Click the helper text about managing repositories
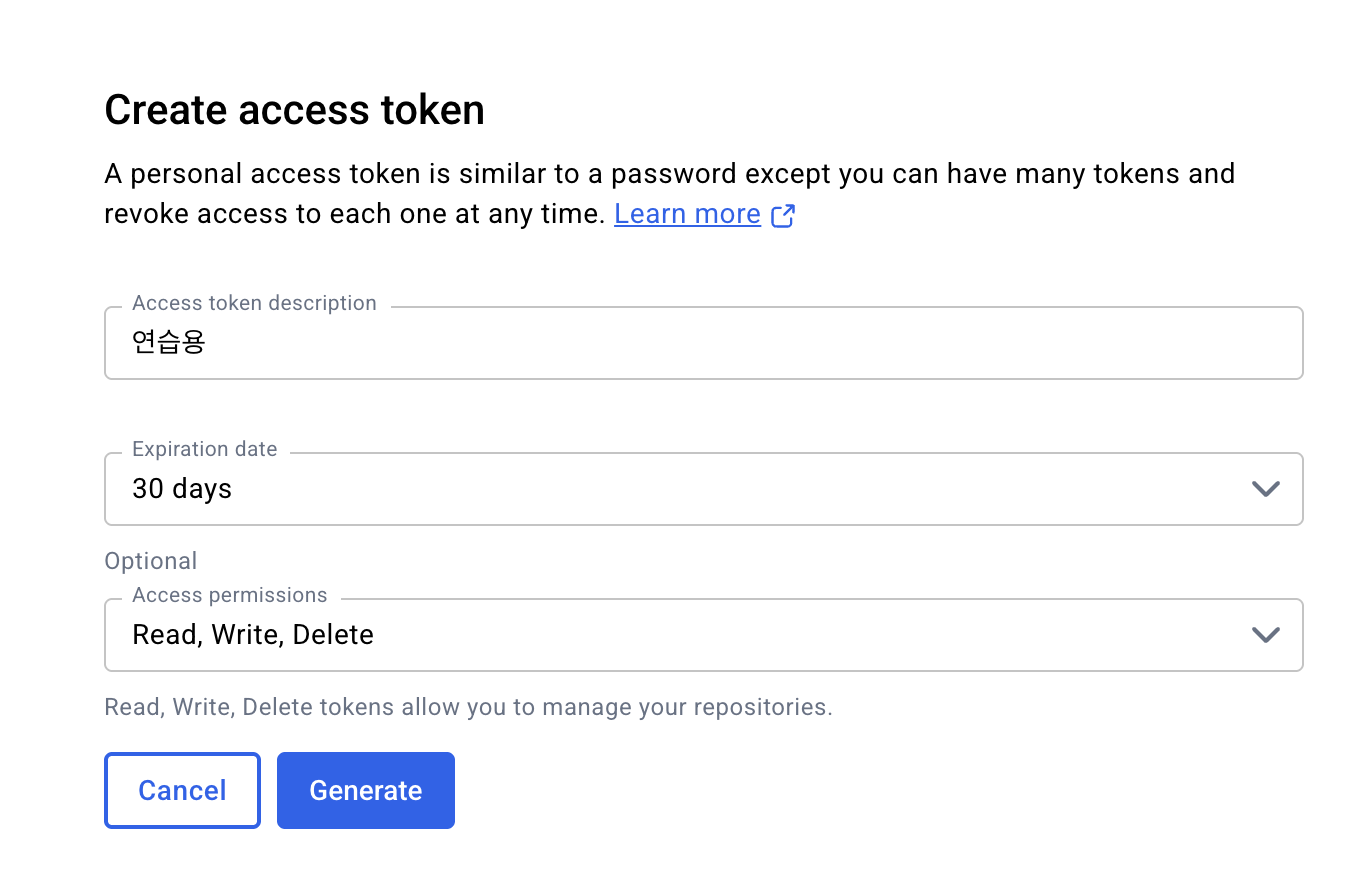 pyautogui.click(x=468, y=708)
